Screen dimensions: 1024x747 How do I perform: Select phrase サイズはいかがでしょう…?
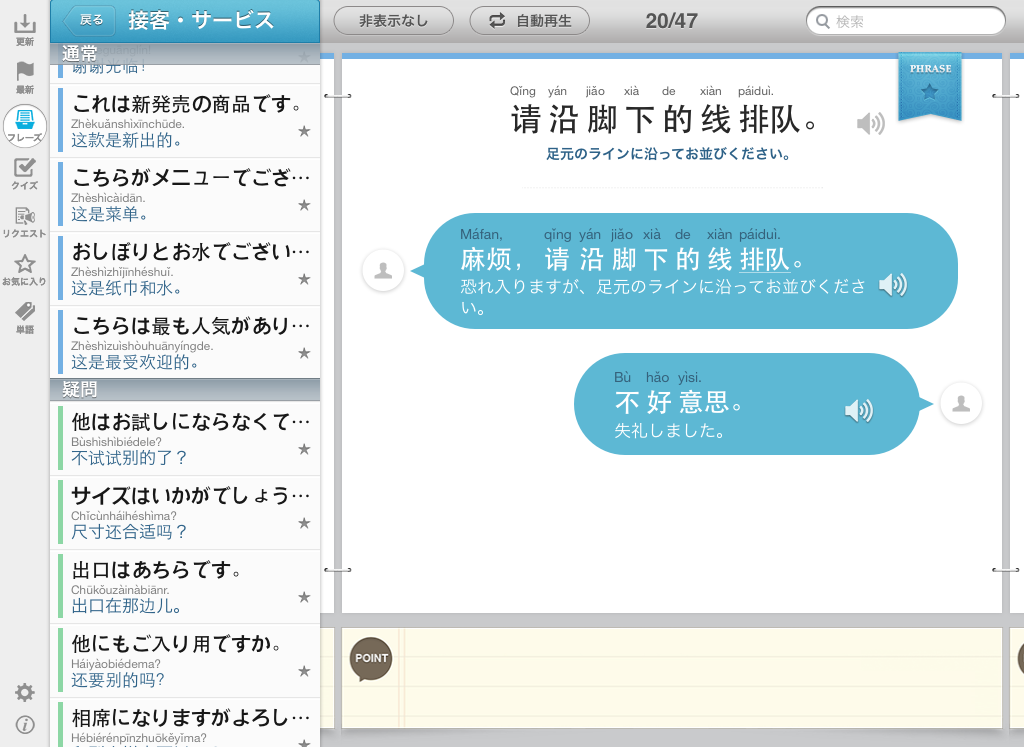185,513
